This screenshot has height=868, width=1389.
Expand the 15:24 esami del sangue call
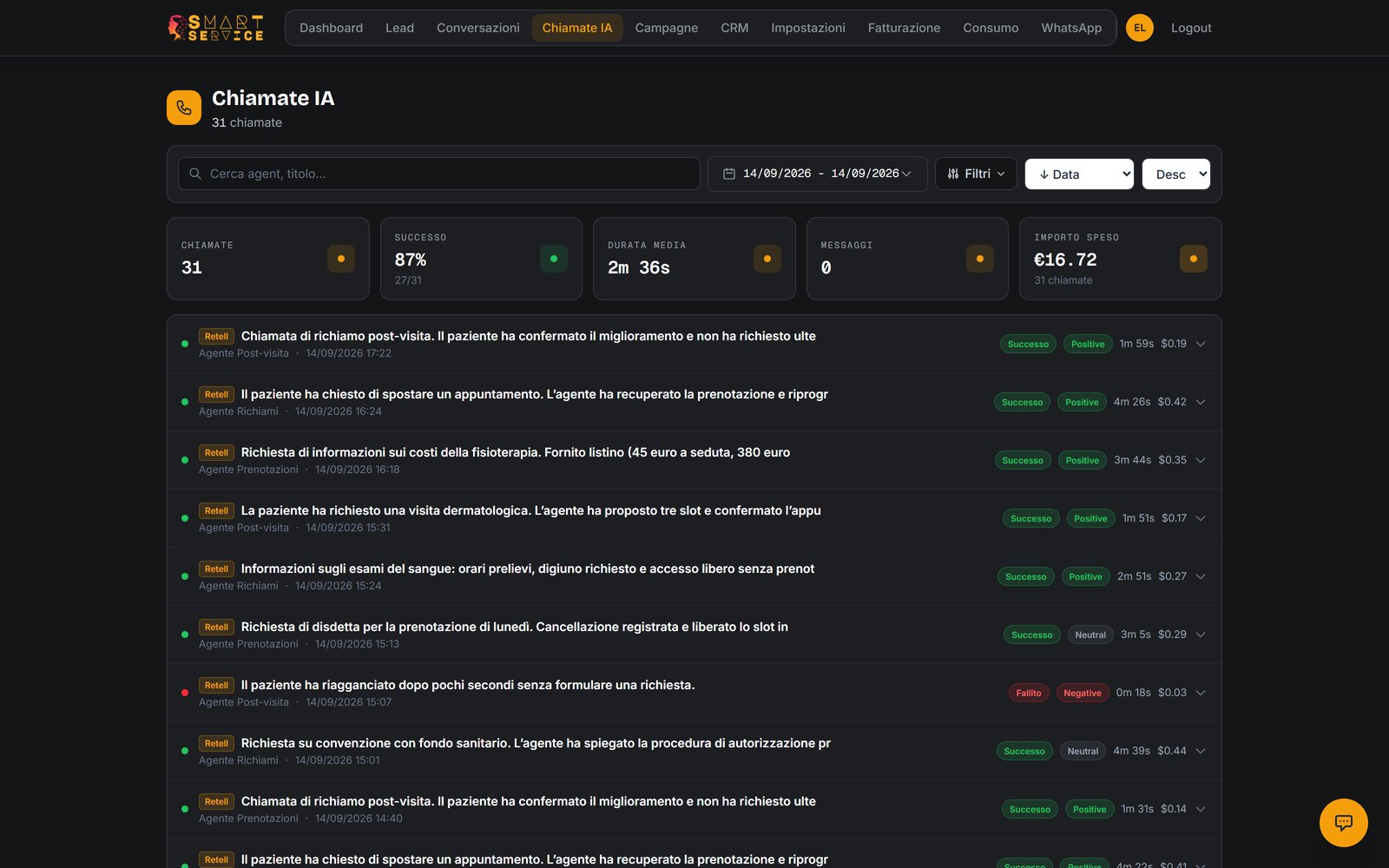pos(1201,576)
